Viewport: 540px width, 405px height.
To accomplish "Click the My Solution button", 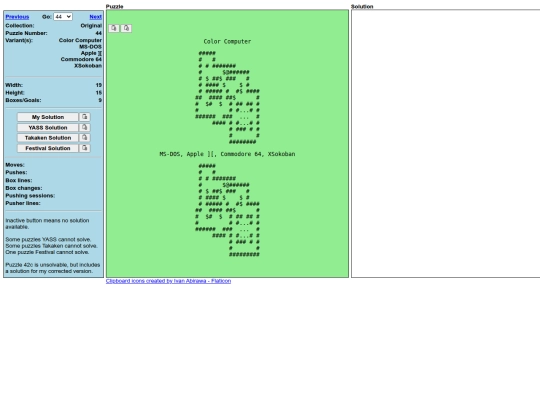I will (48, 117).
